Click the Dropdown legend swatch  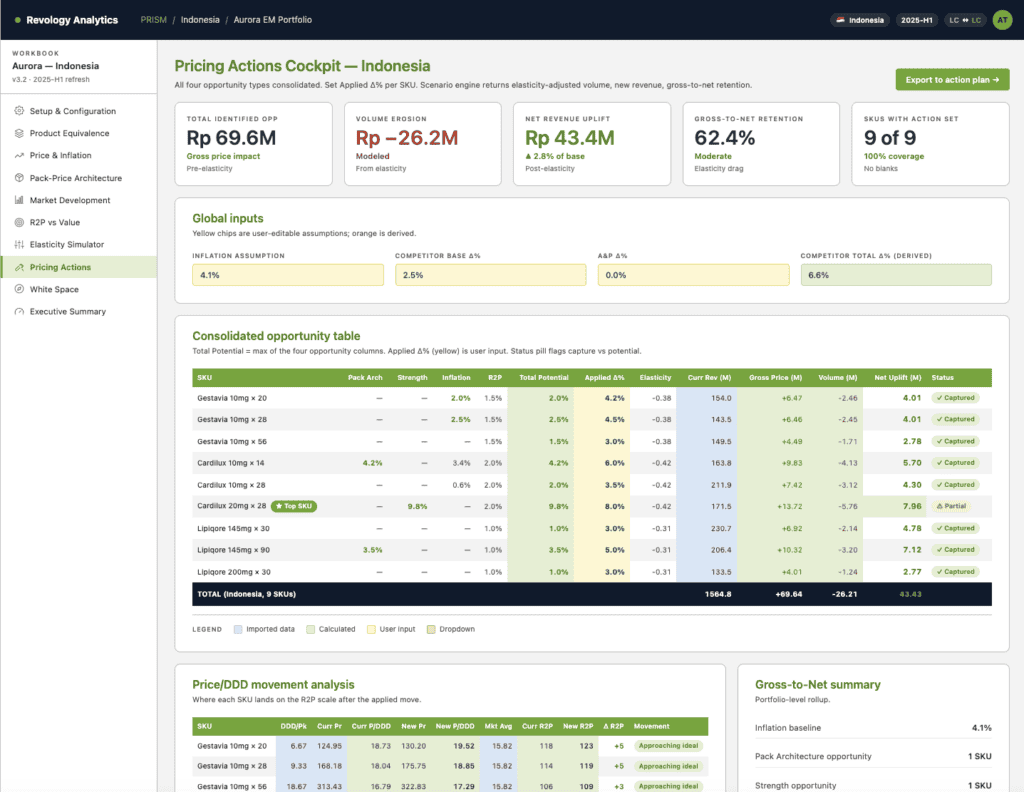431,629
